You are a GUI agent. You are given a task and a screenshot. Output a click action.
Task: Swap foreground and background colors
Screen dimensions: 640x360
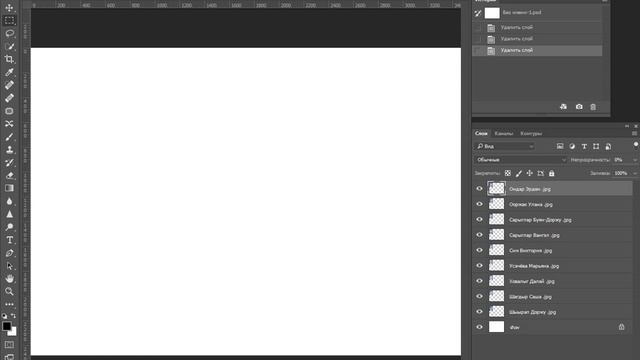[x=13, y=316]
